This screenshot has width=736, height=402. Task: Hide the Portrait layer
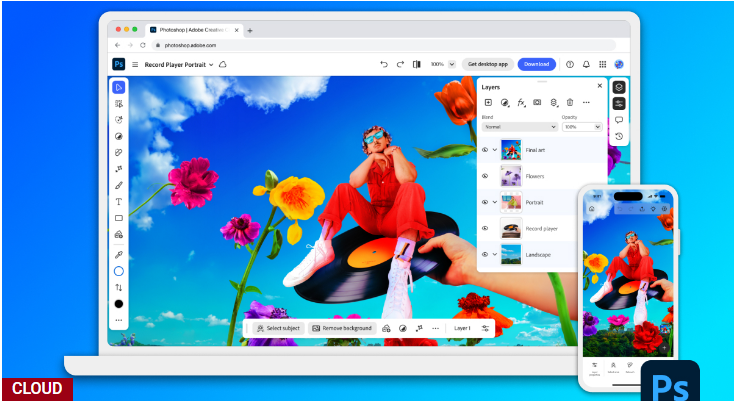click(485, 202)
